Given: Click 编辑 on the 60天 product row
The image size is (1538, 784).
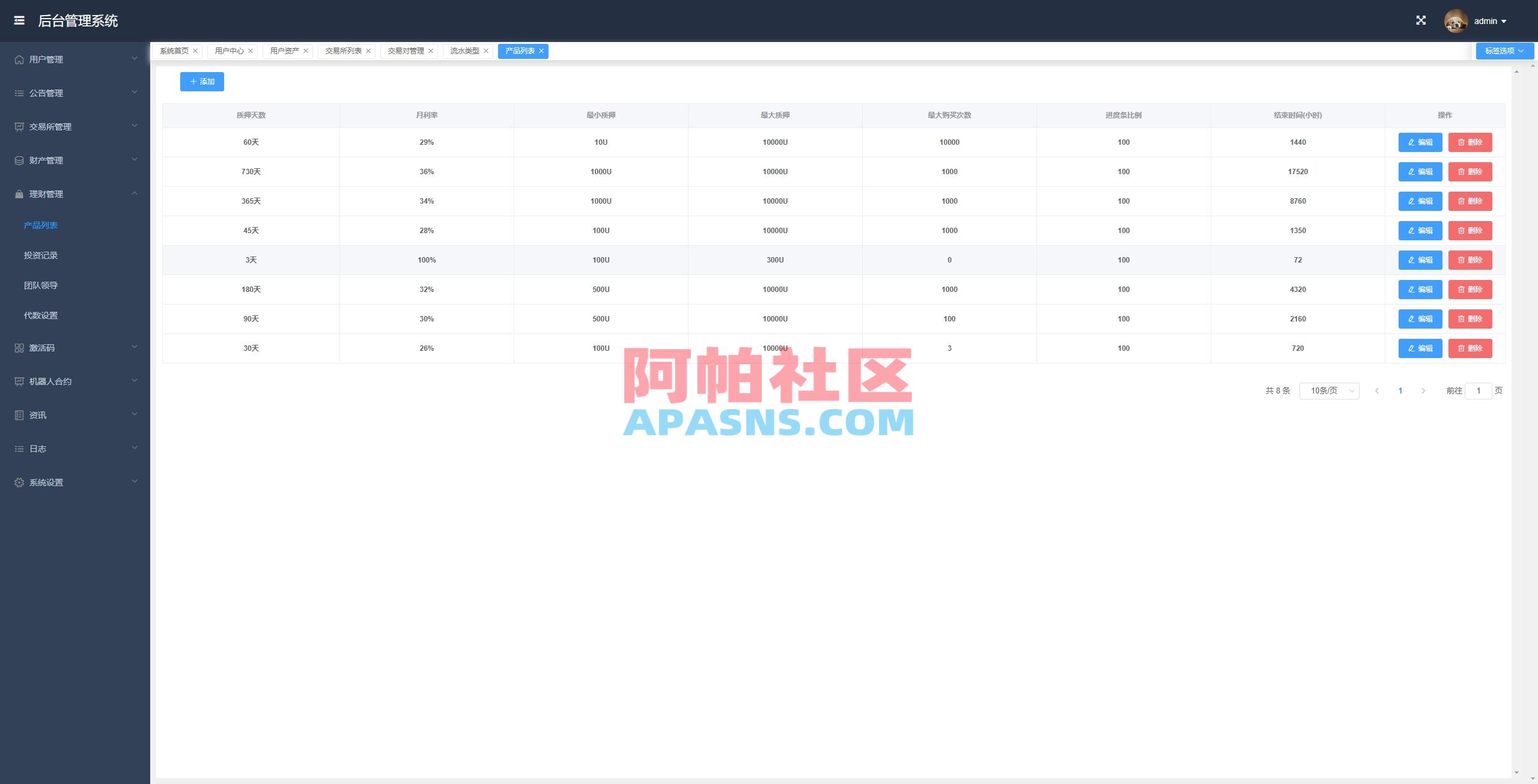Looking at the screenshot, I should (x=1420, y=142).
